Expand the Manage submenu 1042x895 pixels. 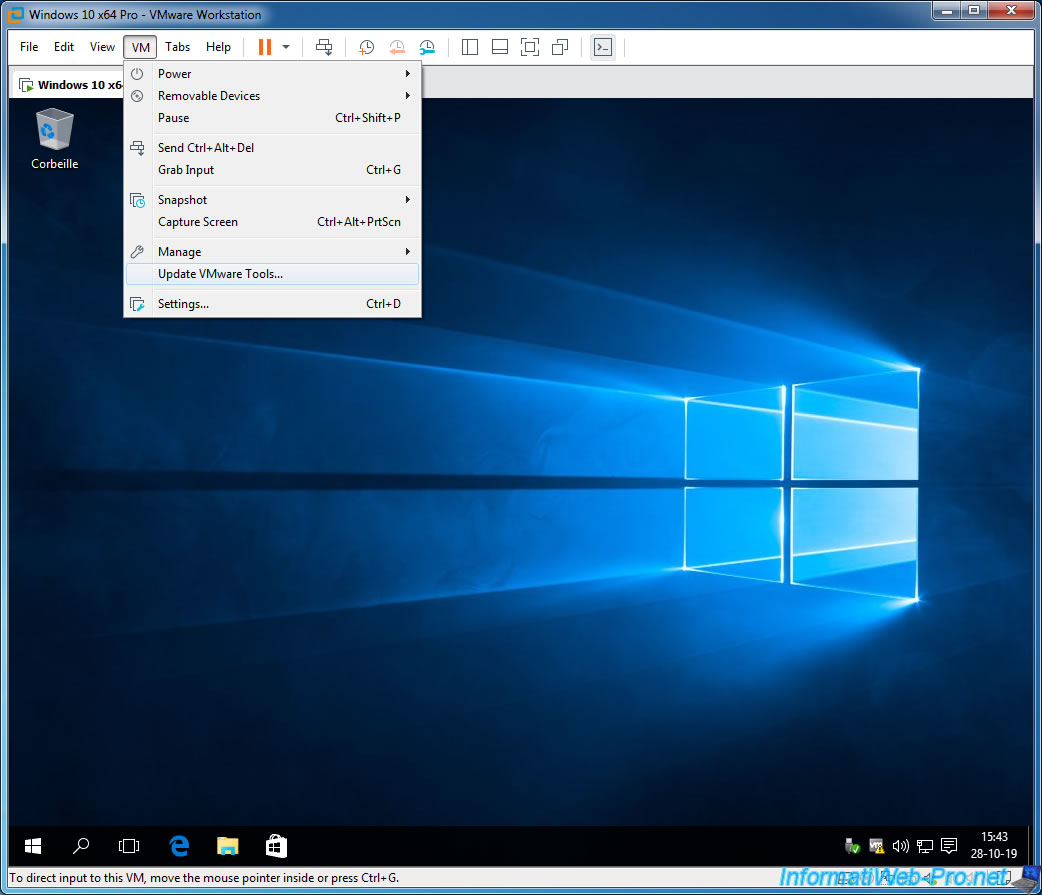pos(272,251)
